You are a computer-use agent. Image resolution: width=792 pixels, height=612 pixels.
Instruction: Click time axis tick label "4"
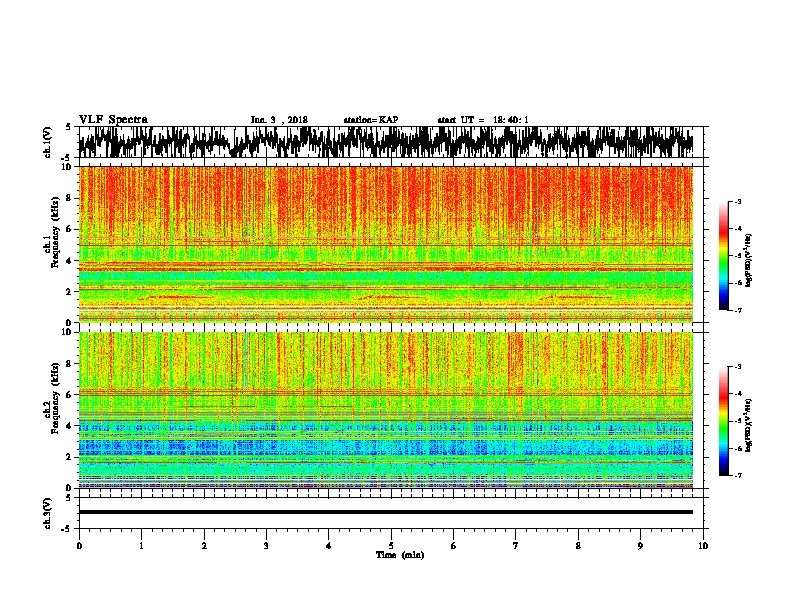coord(329,546)
